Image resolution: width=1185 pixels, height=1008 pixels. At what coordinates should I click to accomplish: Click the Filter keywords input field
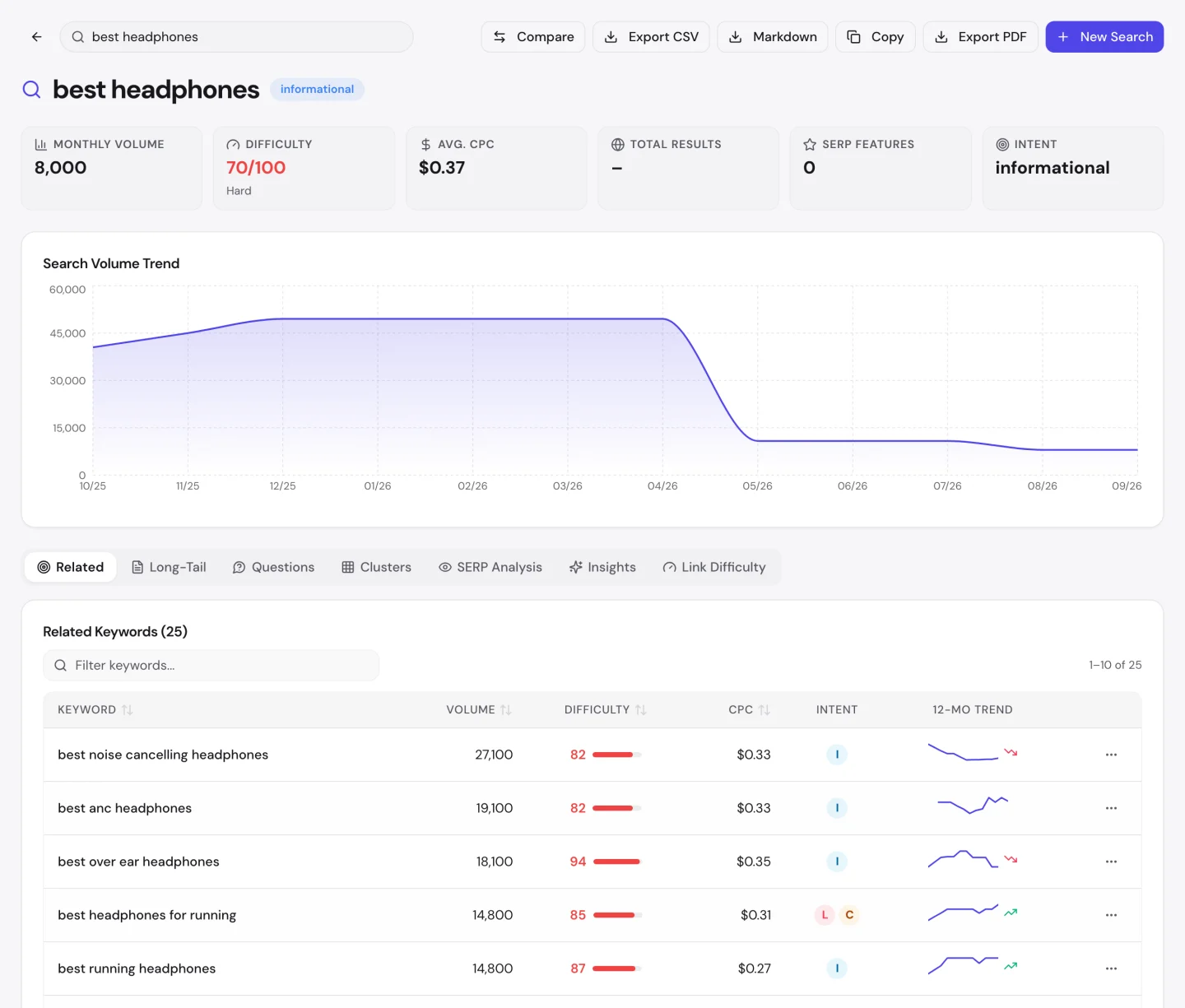pos(211,665)
